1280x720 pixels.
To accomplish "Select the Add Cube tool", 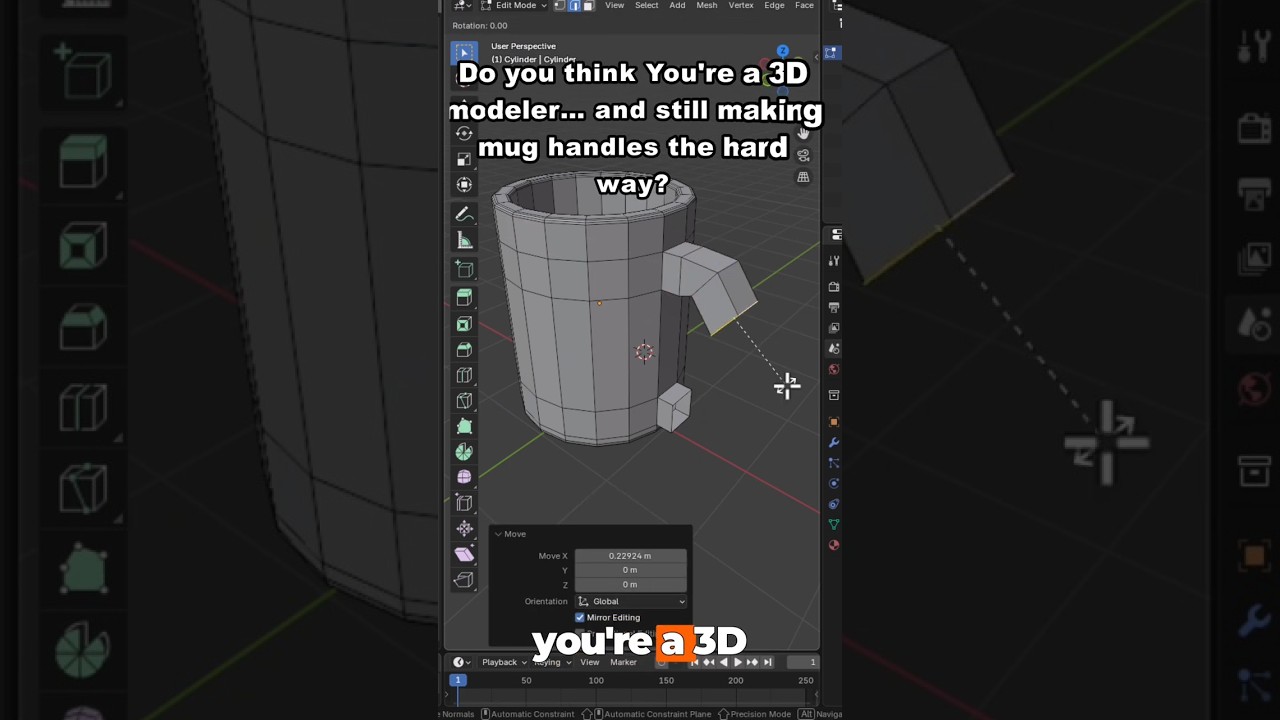I will (x=463, y=269).
